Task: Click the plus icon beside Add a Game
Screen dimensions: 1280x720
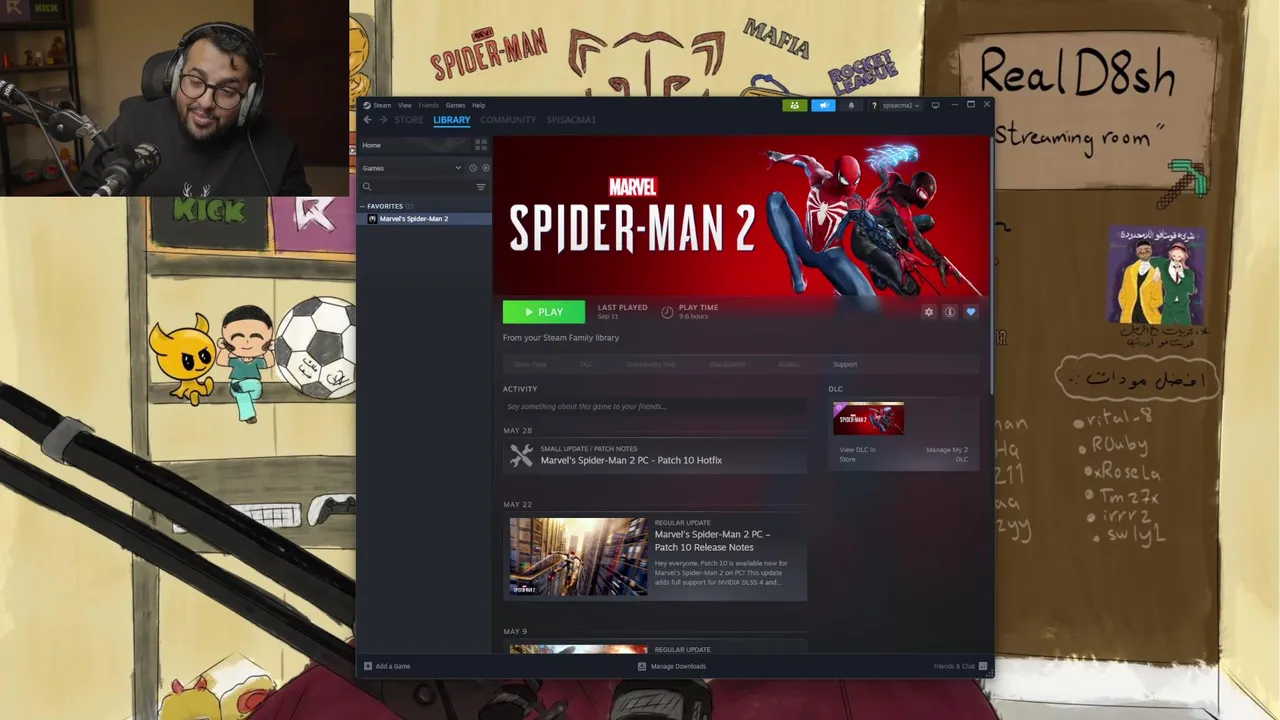Action: 368,666
